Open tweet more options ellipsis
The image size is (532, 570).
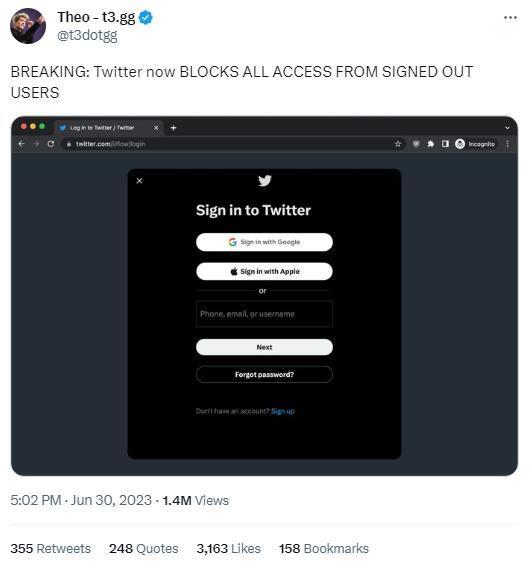point(510,17)
